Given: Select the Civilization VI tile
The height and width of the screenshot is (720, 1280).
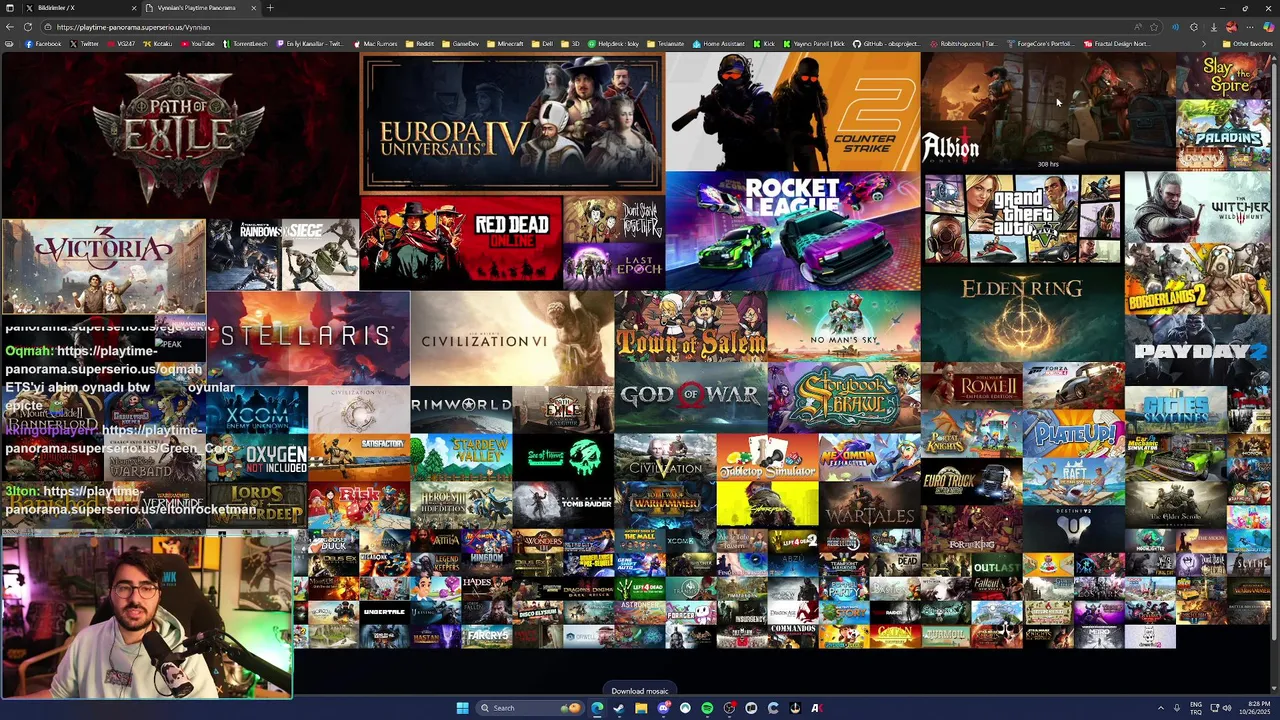Looking at the screenshot, I should [x=512, y=338].
